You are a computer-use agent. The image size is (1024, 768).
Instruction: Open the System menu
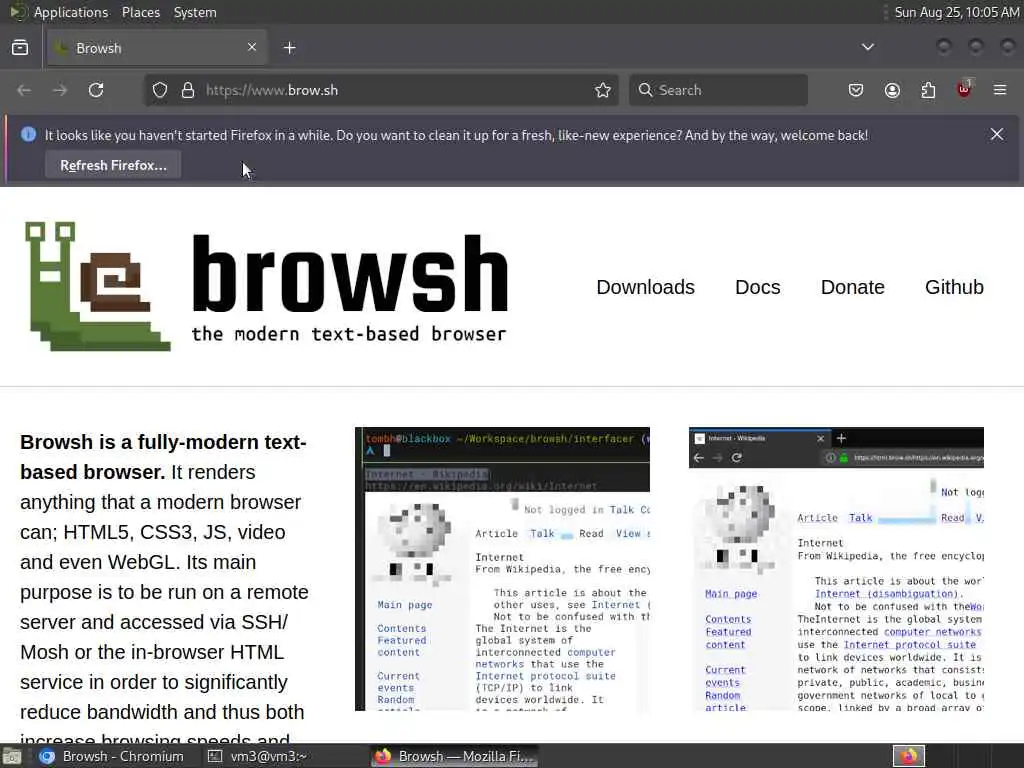195,12
